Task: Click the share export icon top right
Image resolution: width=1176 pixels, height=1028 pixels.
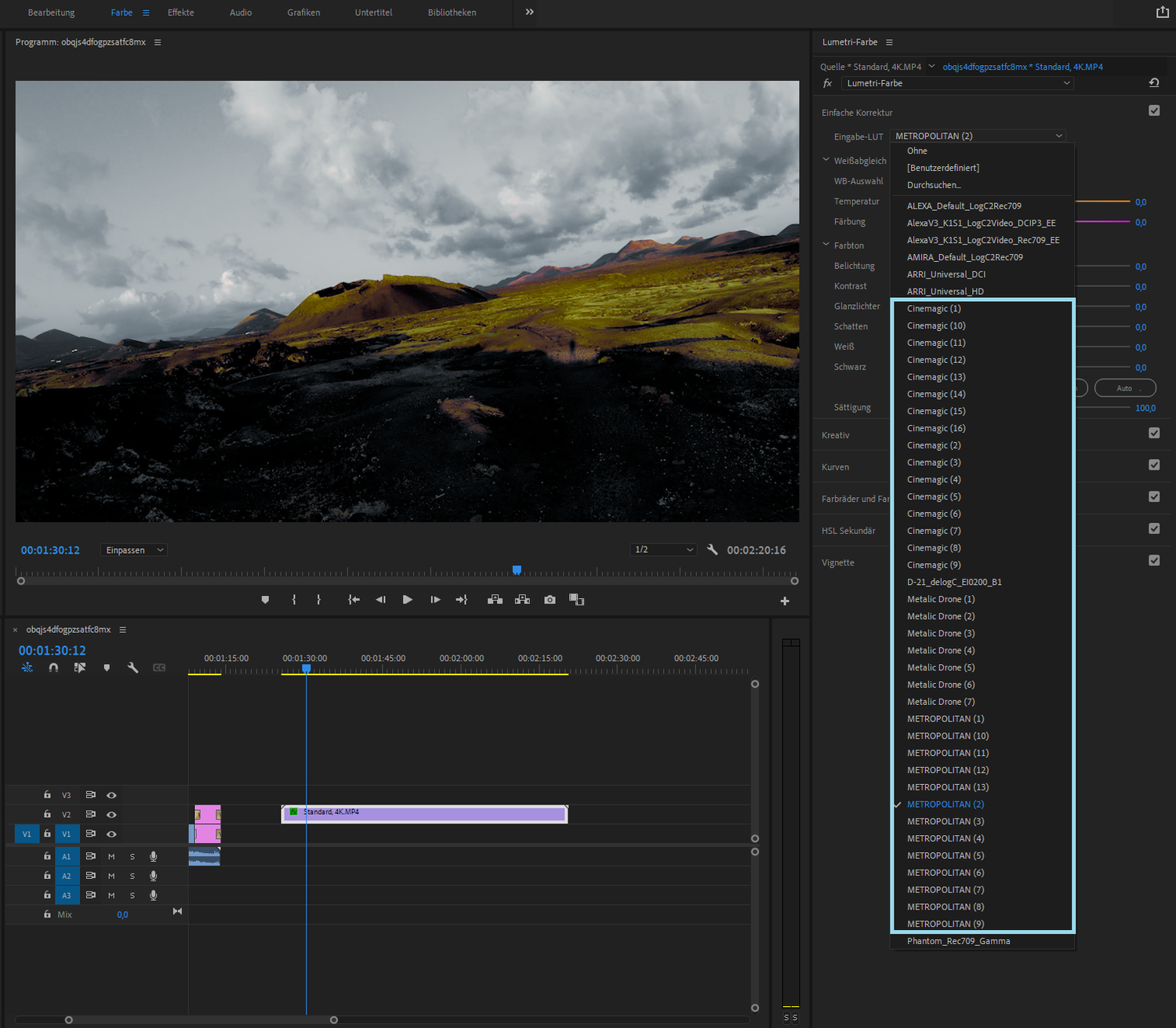Action: 1162,12
